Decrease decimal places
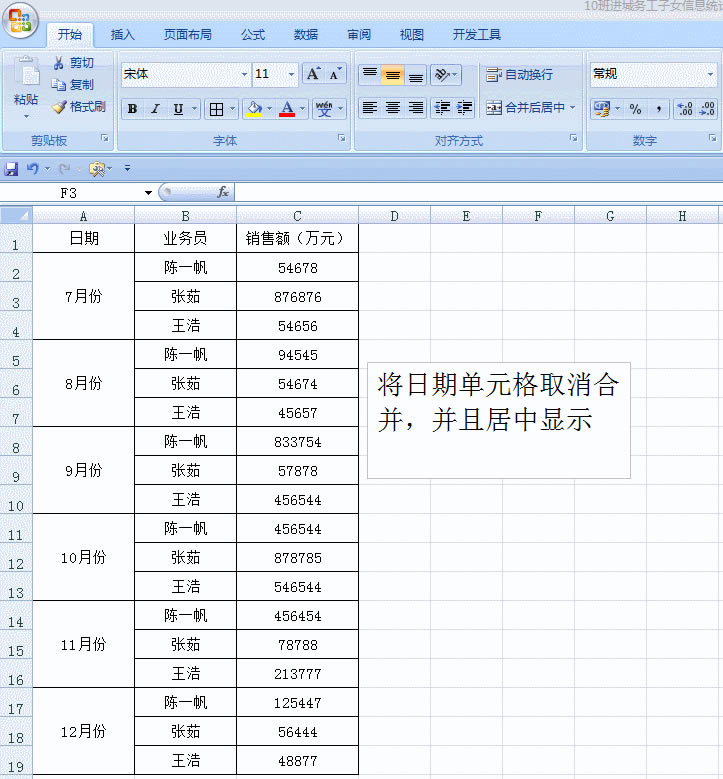 [x=707, y=109]
